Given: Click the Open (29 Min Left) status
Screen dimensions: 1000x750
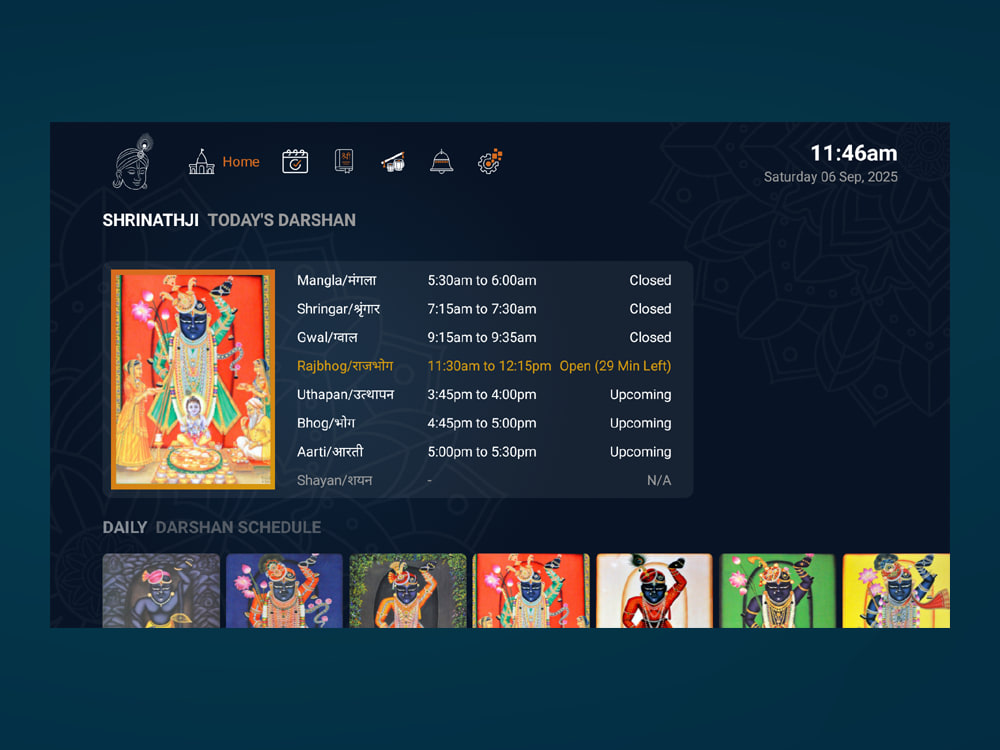Looking at the screenshot, I should [x=615, y=366].
